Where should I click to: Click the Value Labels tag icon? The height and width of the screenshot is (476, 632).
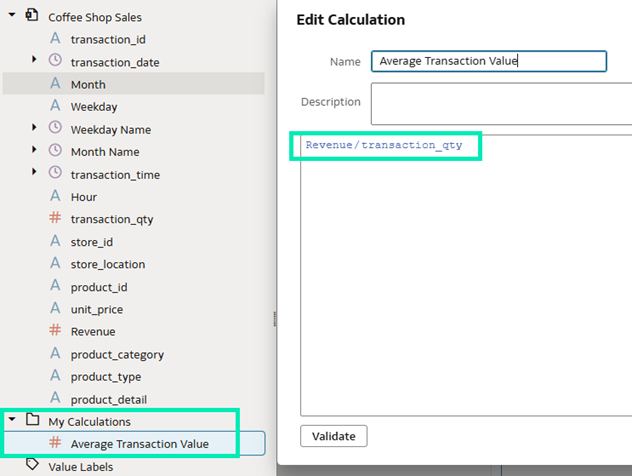coord(32,466)
